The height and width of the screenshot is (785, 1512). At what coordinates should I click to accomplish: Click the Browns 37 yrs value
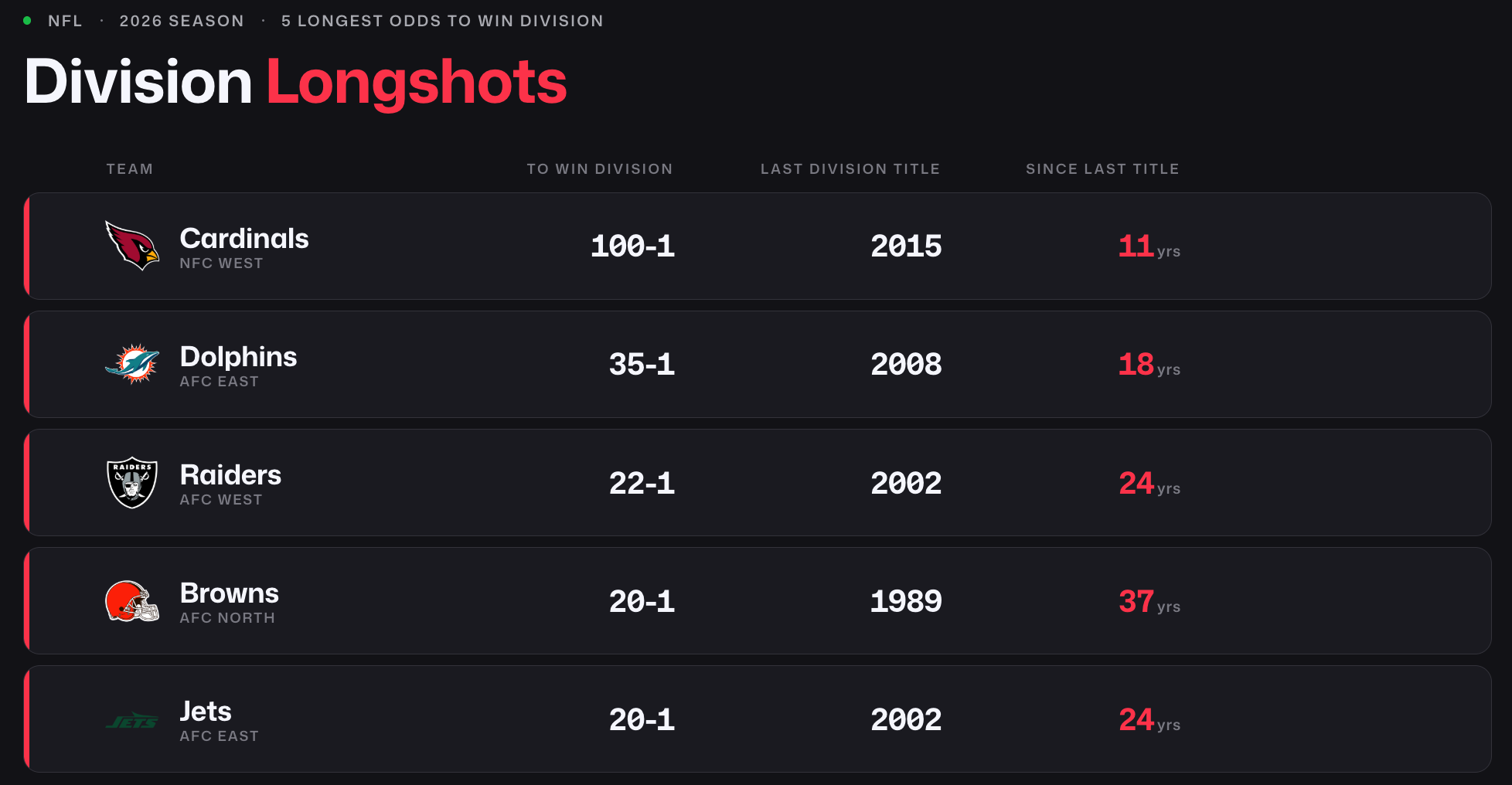coord(1149,601)
